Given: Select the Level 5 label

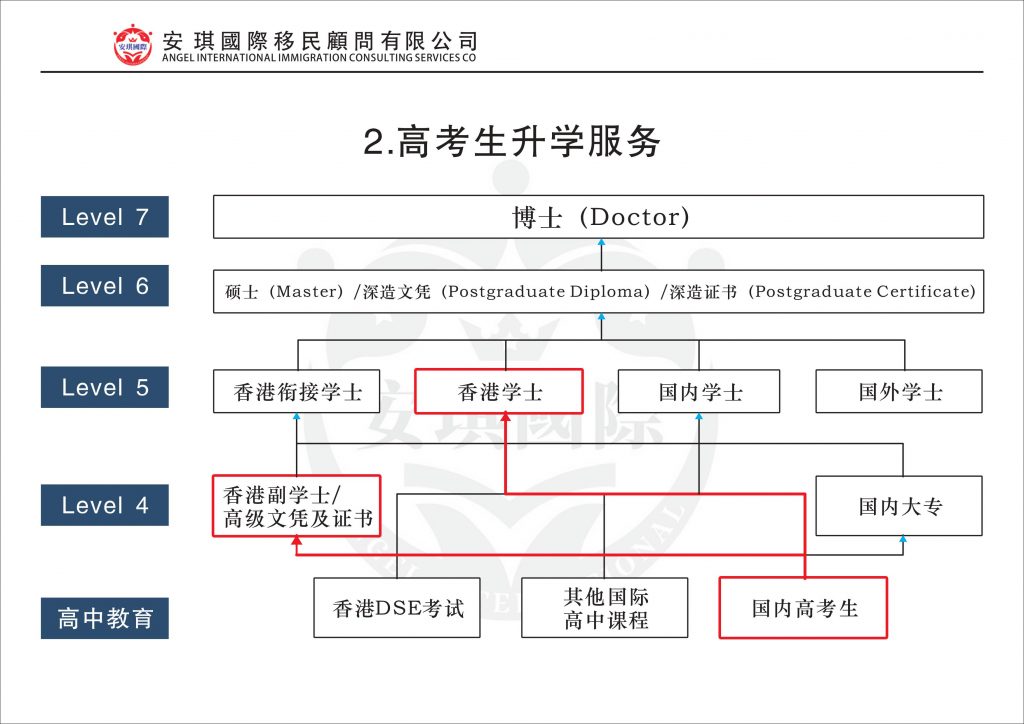Looking at the screenshot, I should 105,388.
